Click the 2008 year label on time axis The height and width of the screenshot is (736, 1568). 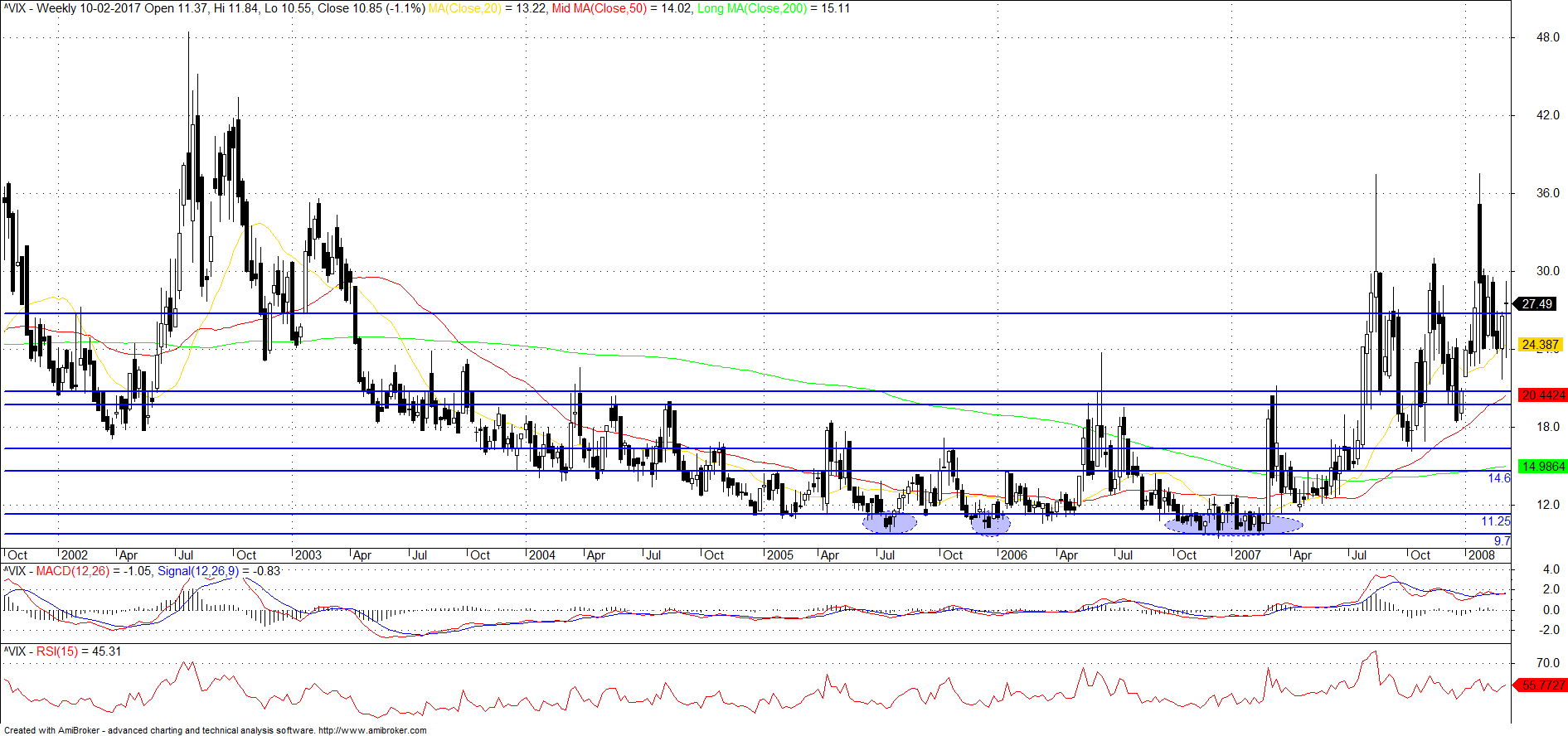1481,555
